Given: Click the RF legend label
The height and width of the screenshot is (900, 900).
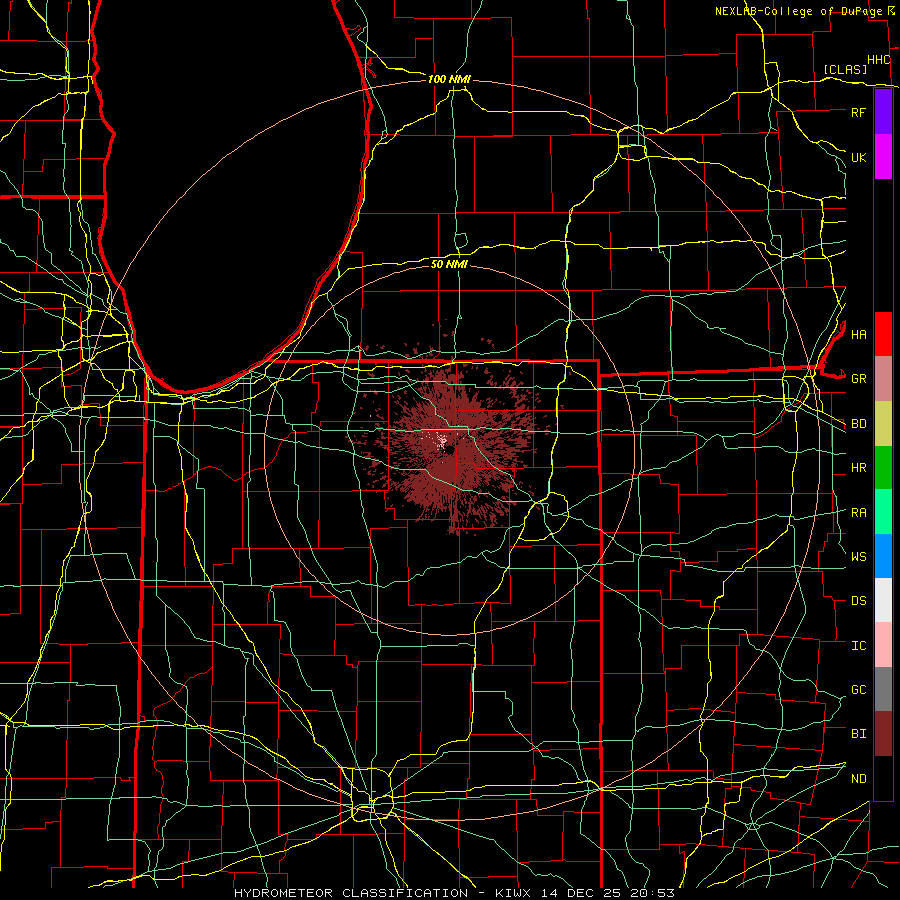Looking at the screenshot, I should (858, 112).
